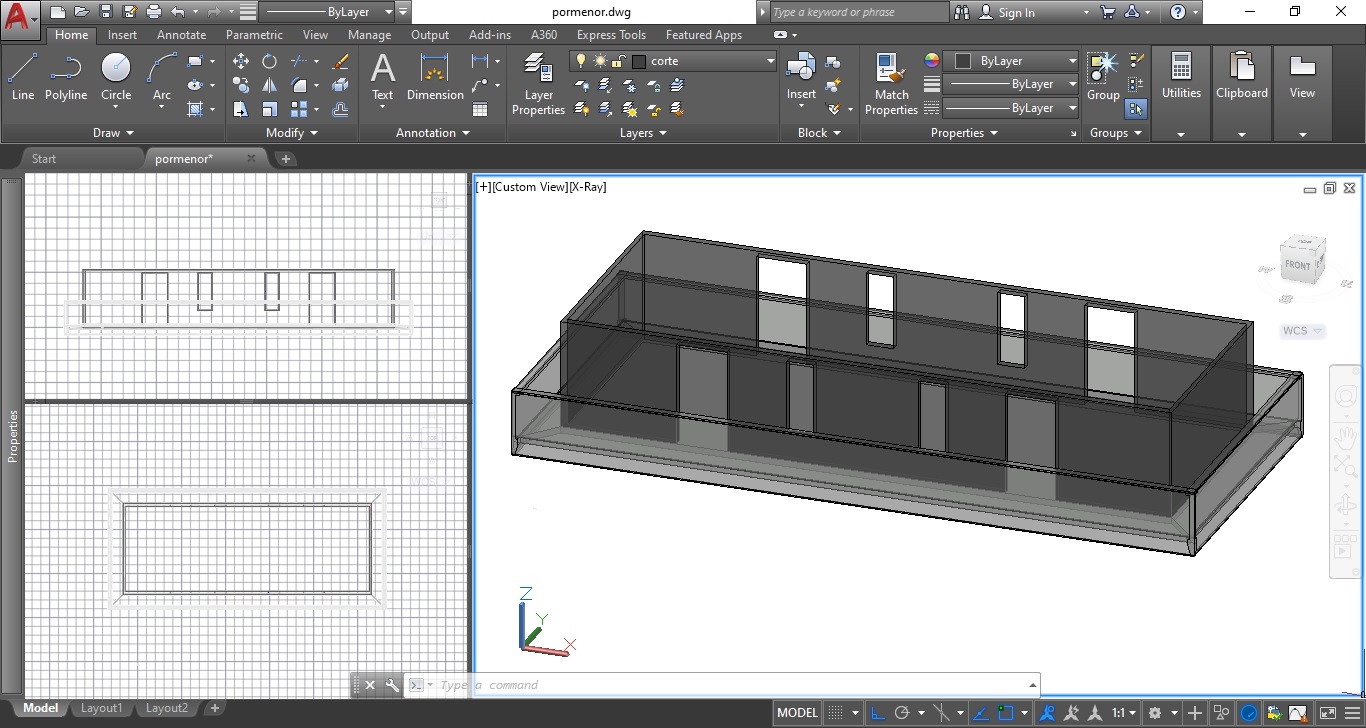Activate the Move tool in Modify panel
The image size is (1366, 728).
[x=241, y=61]
